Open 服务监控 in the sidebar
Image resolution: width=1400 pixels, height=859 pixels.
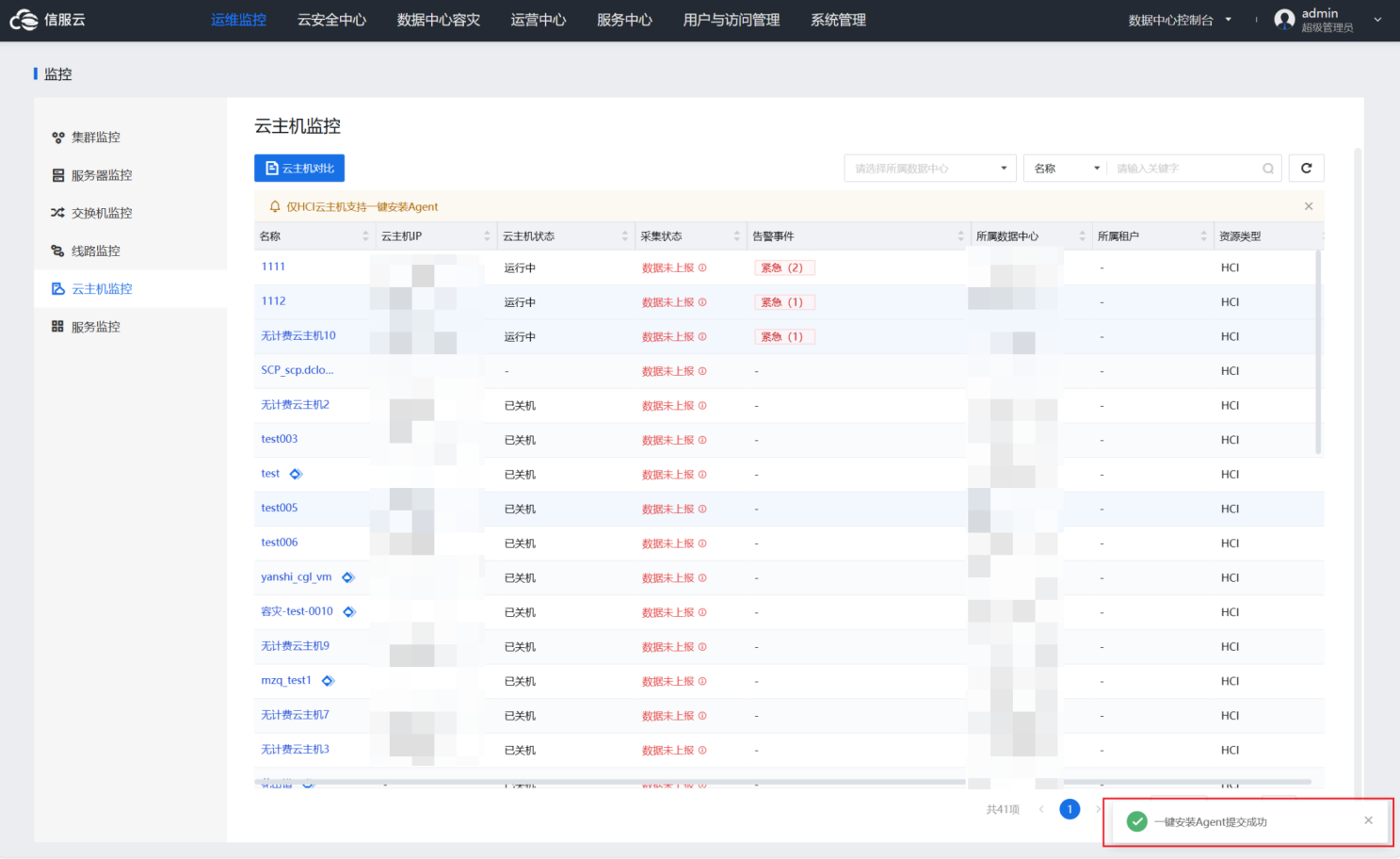coord(130,327)
